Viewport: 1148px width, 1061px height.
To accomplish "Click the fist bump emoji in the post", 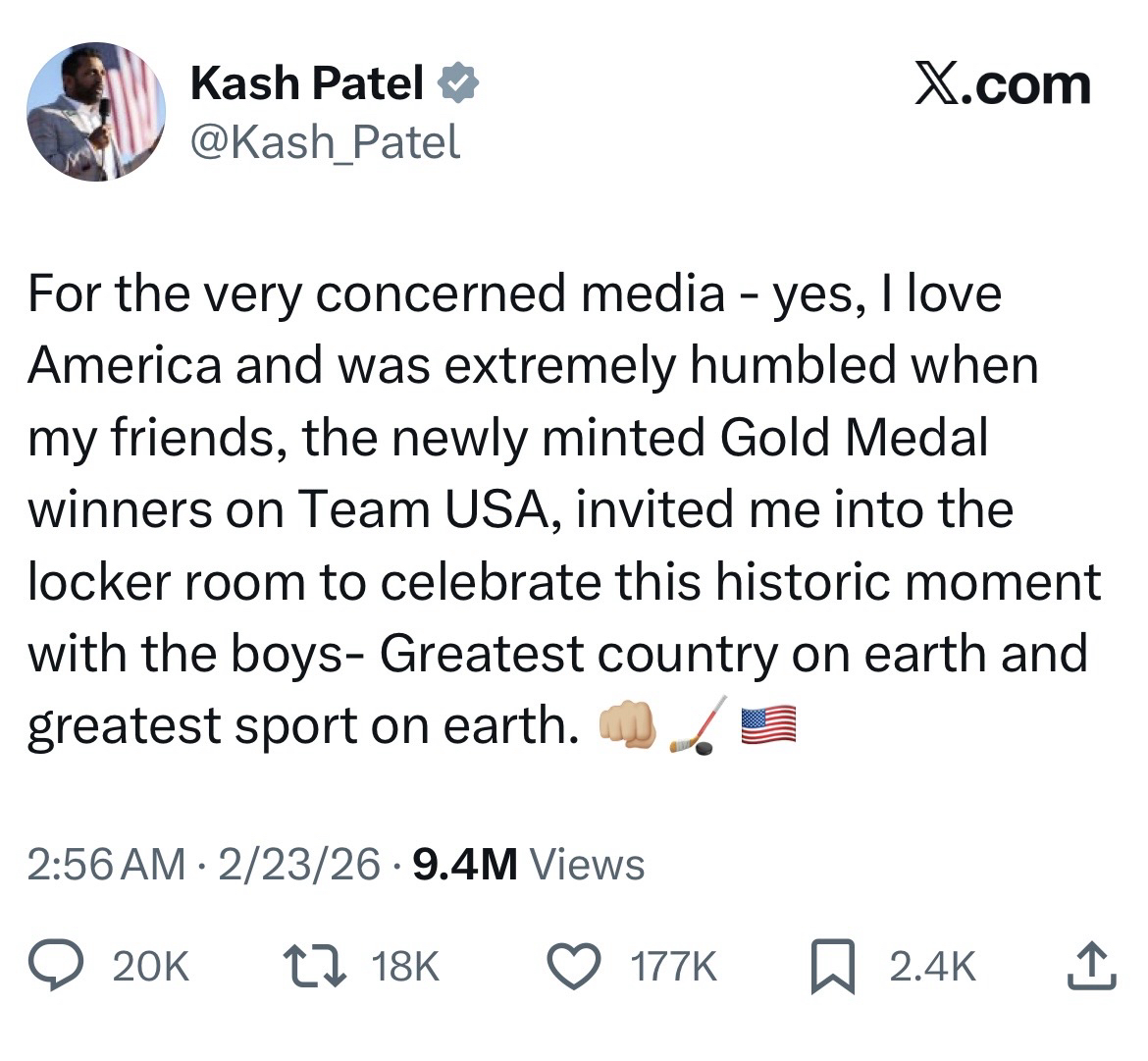I will pyautogui.click(x=630, y=726).
